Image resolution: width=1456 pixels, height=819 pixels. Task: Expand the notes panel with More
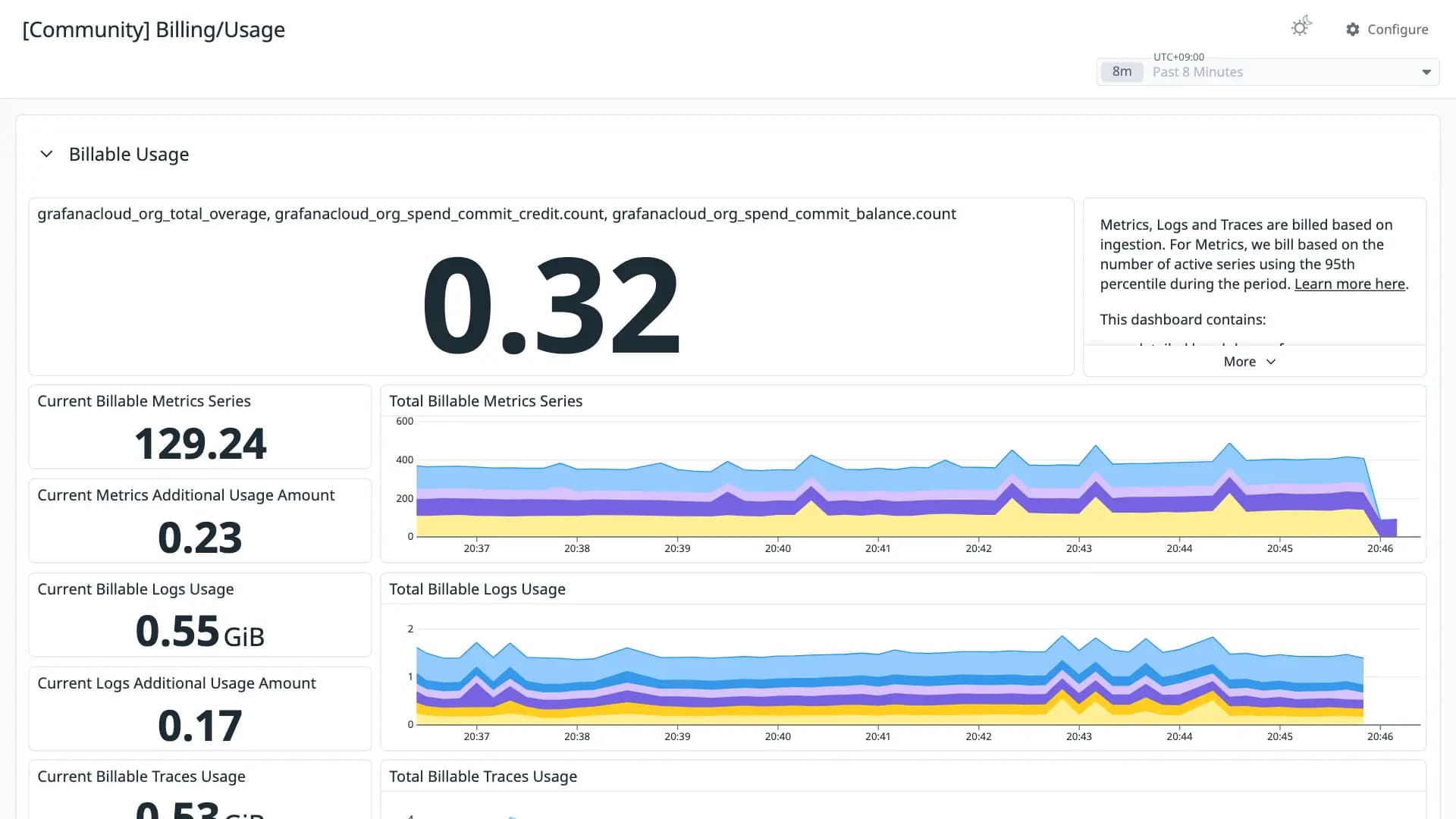pos(1250,362)
